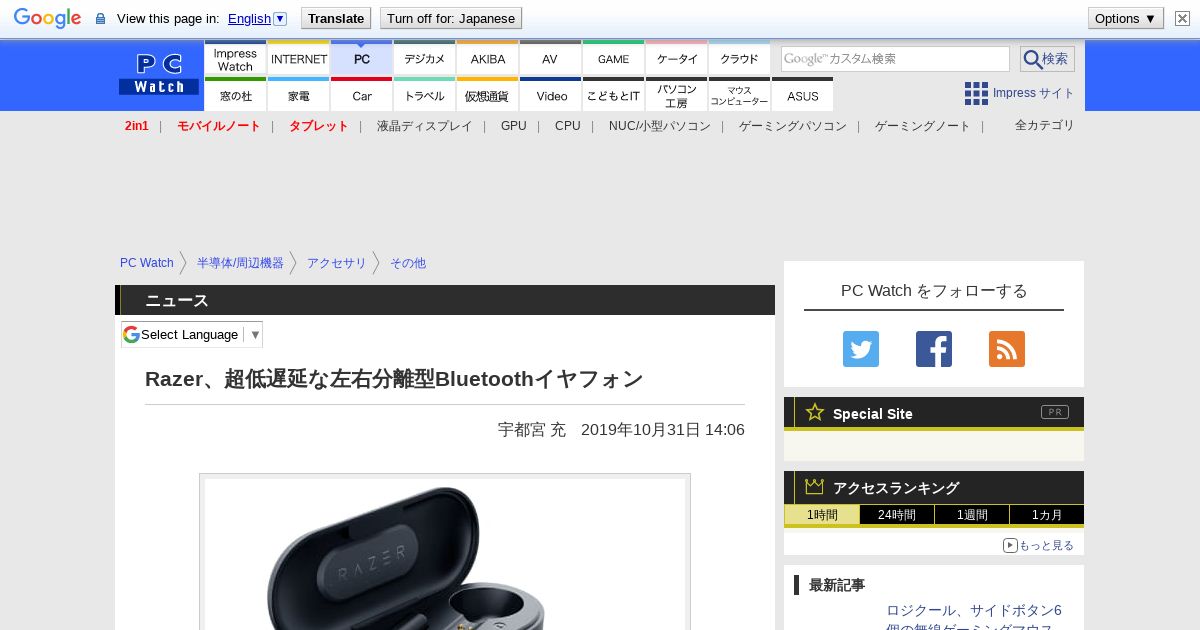Open the ASUS tab
This screenshot has height=630, width=1200.
coord(802,95)
